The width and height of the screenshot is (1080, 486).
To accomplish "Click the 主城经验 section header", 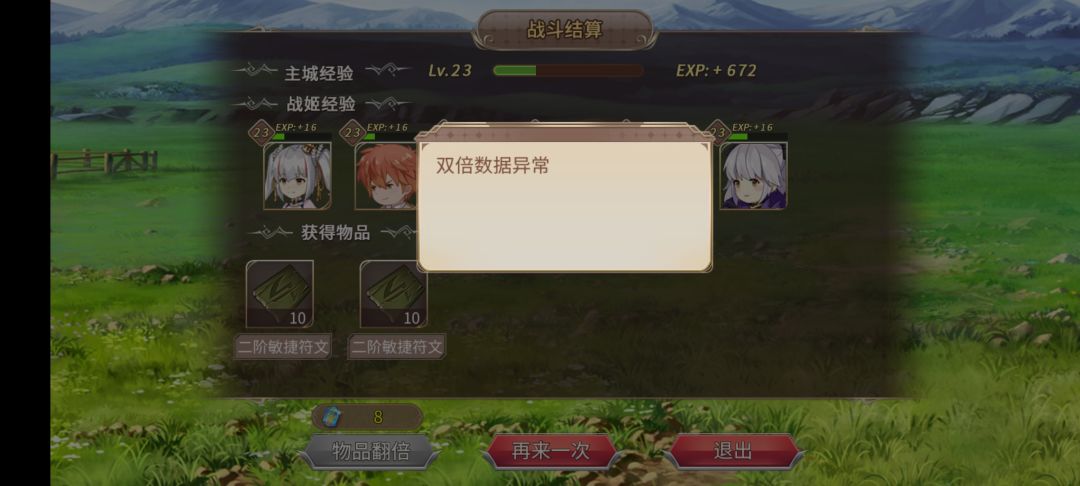I will tap(320, 72).
